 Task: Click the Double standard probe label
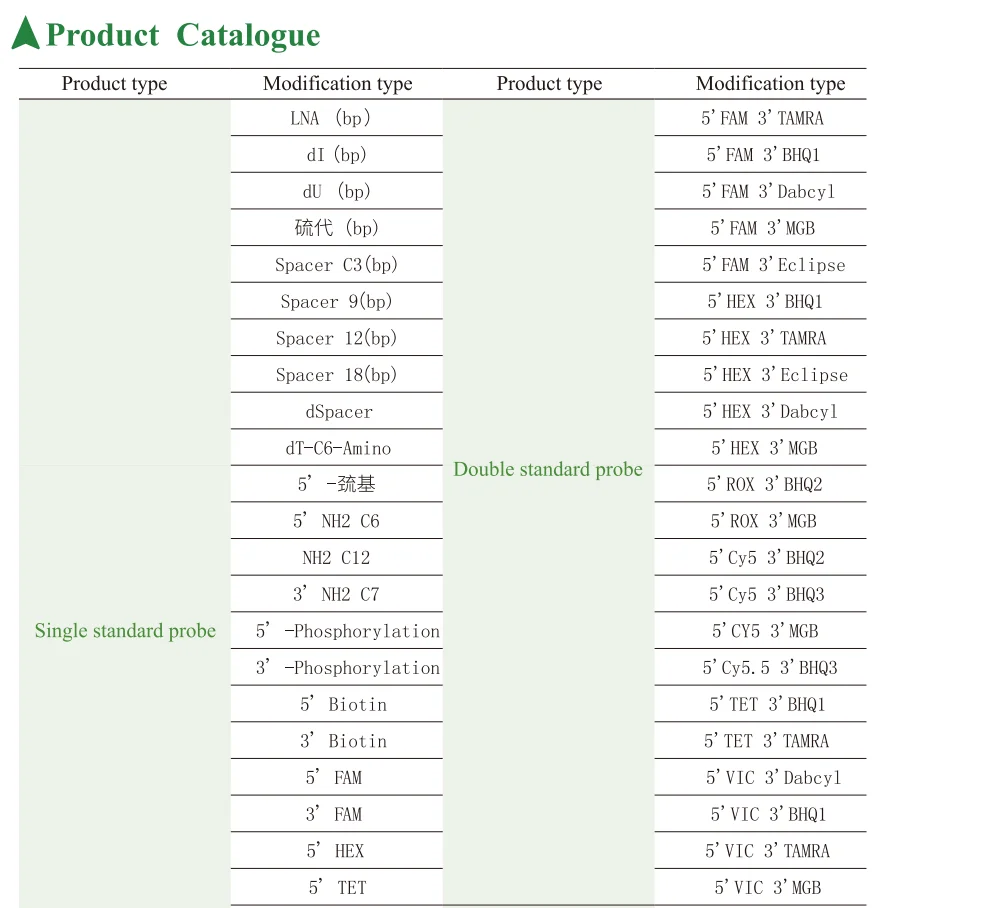pyautogui.click(x=548, y=469)
